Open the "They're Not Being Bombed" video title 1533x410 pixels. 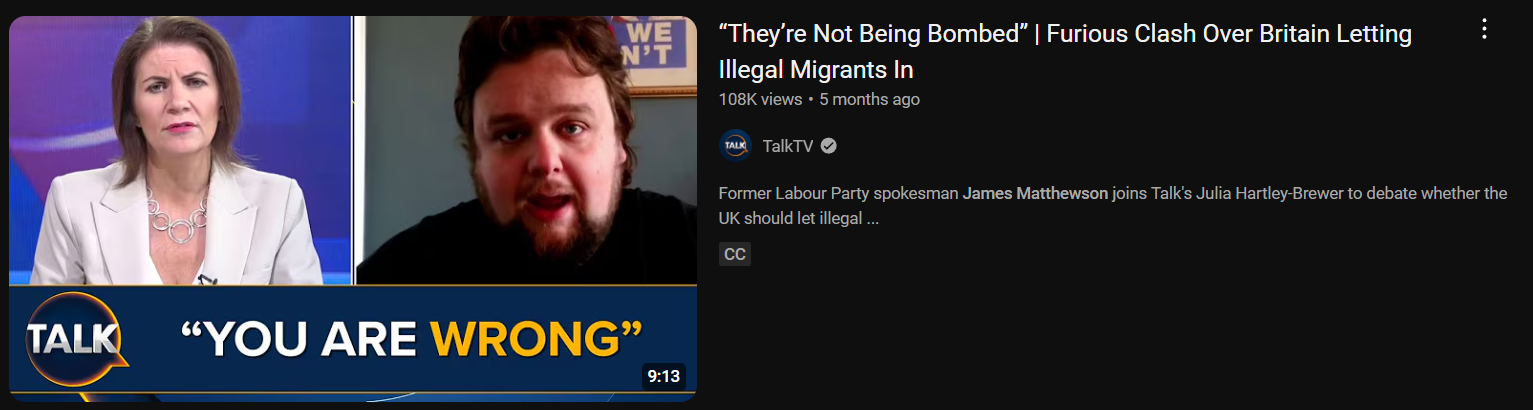[1065, 51]
